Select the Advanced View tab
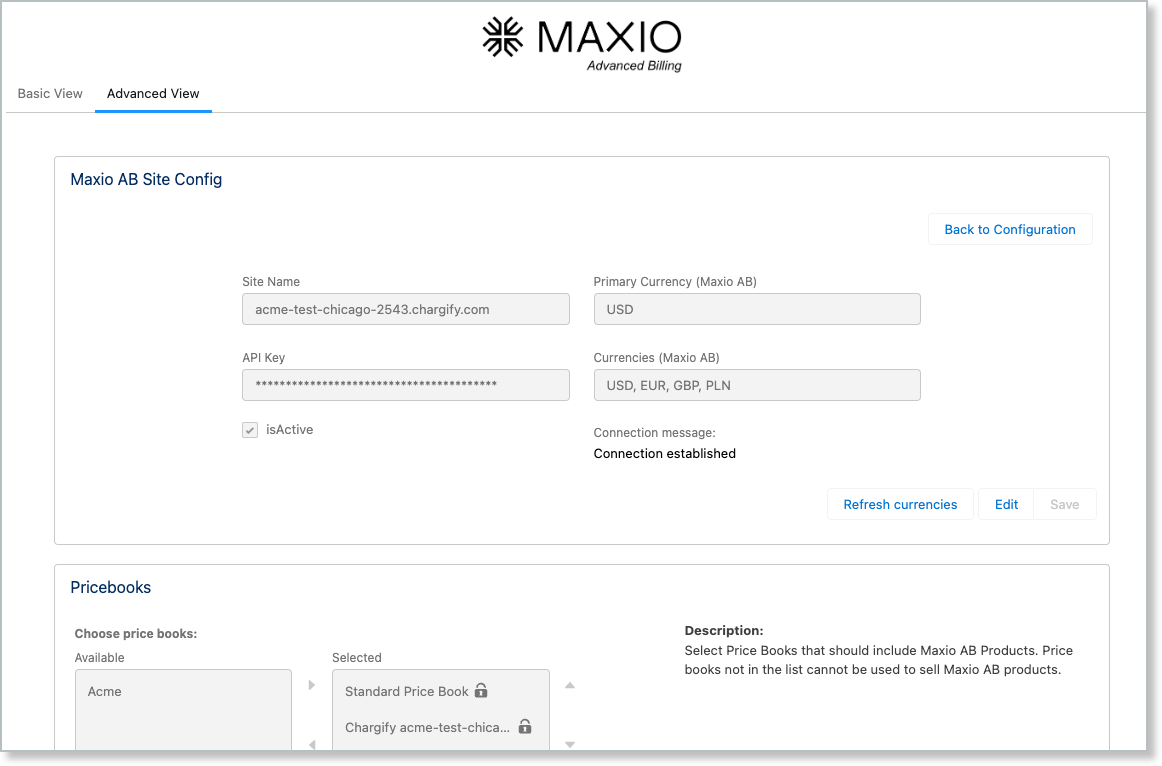The image size is (1162, 766). (x=153, y=93)
